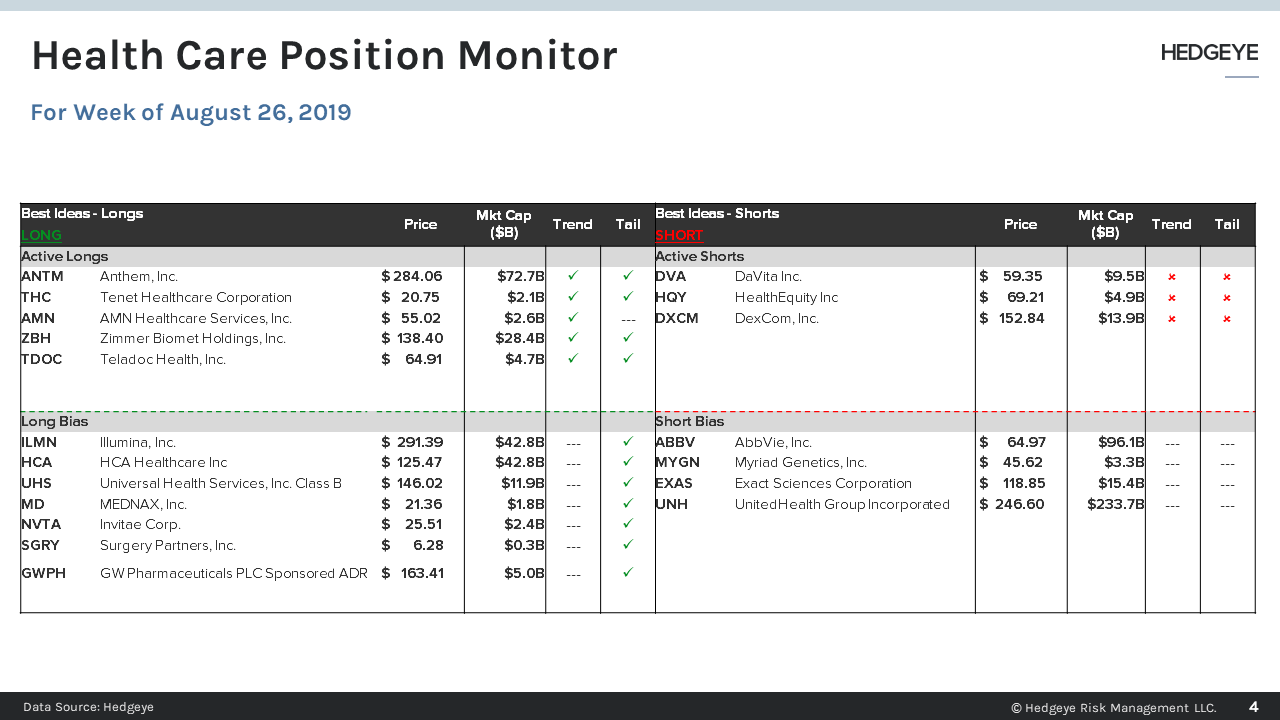Toggle the Tail checkmark for SGRY
The image size is (1280, 720).
click(628, 545)
